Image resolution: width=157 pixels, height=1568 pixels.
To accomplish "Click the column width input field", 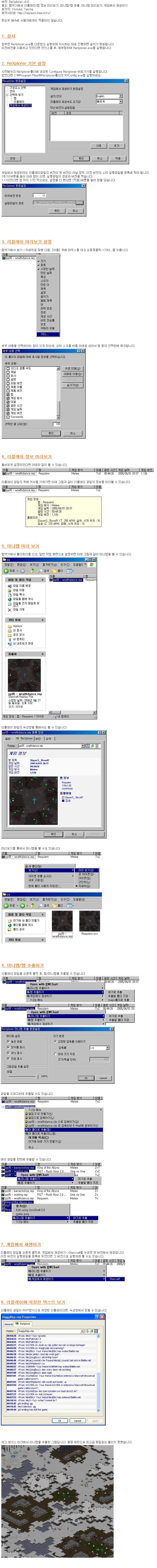I will click(x=57, y=424).
